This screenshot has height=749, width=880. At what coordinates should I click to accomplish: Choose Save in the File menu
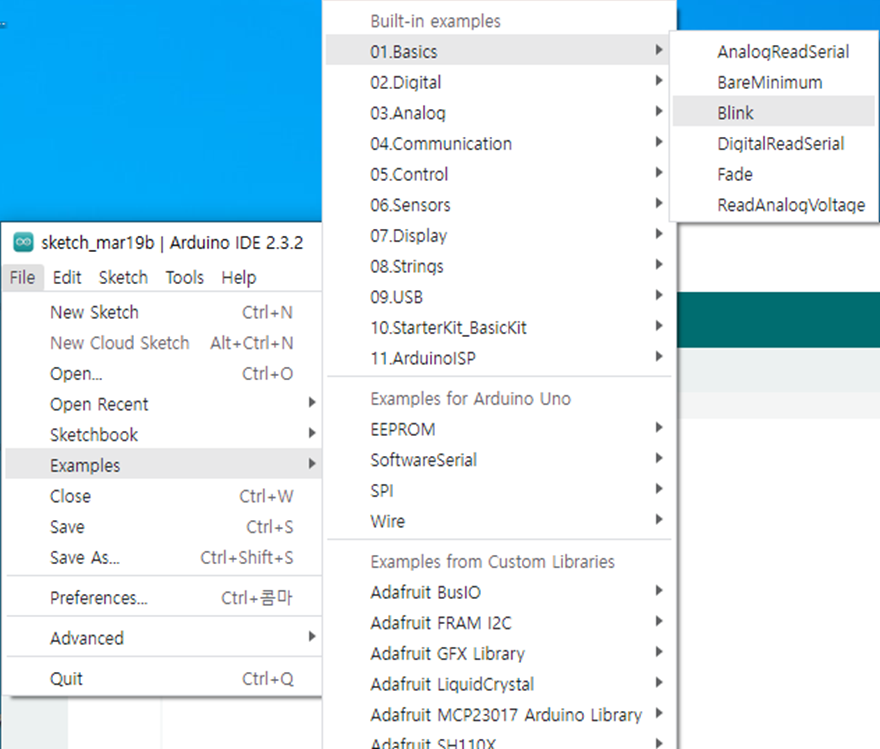click(x=164, y=527)
